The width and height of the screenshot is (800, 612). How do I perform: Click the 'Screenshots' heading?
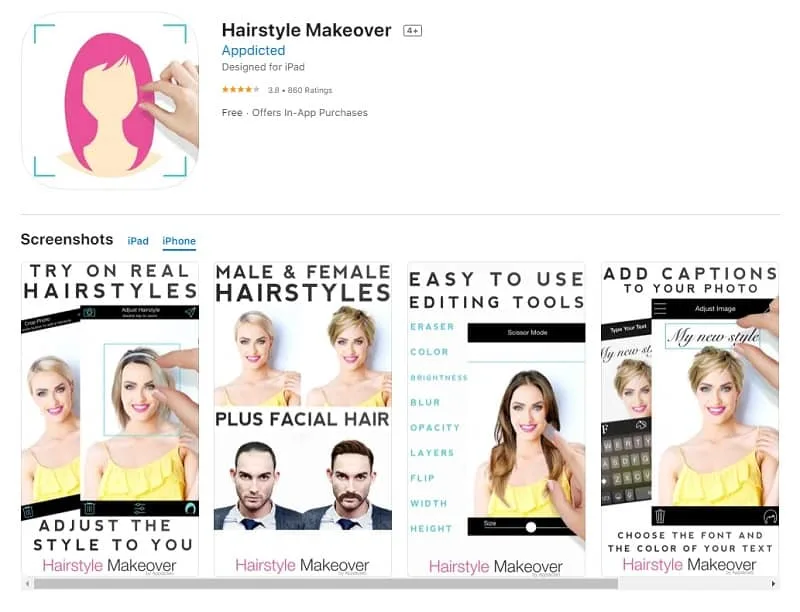tap(67, 239)
